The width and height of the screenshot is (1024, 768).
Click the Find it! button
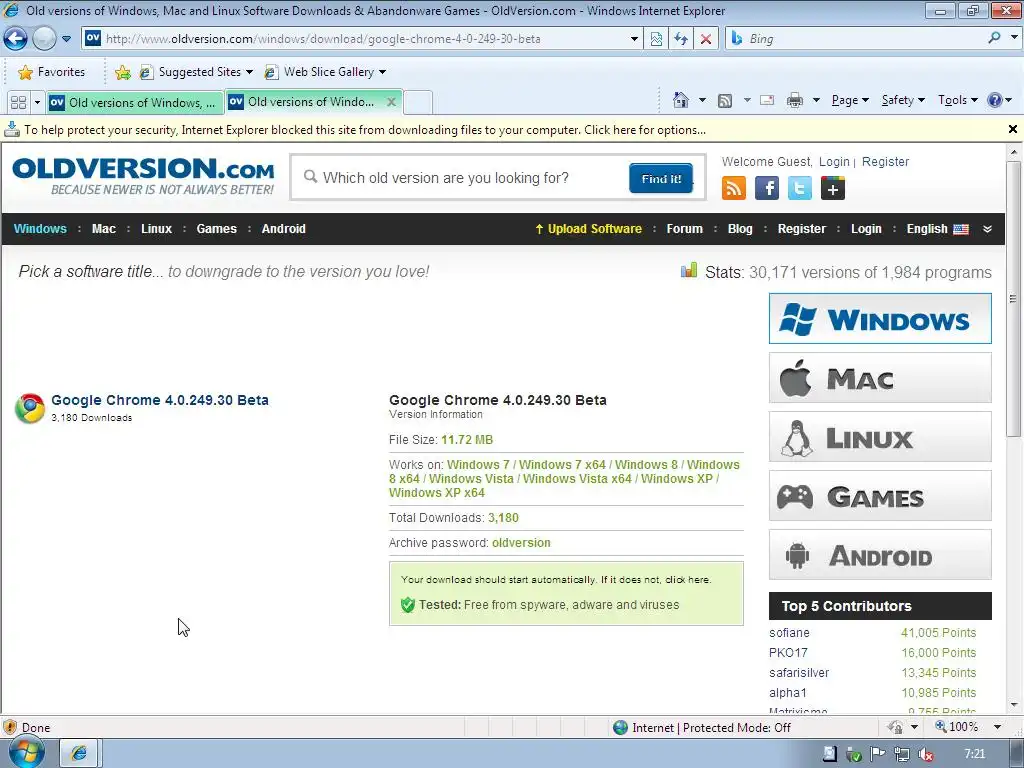tap(661, 178)
